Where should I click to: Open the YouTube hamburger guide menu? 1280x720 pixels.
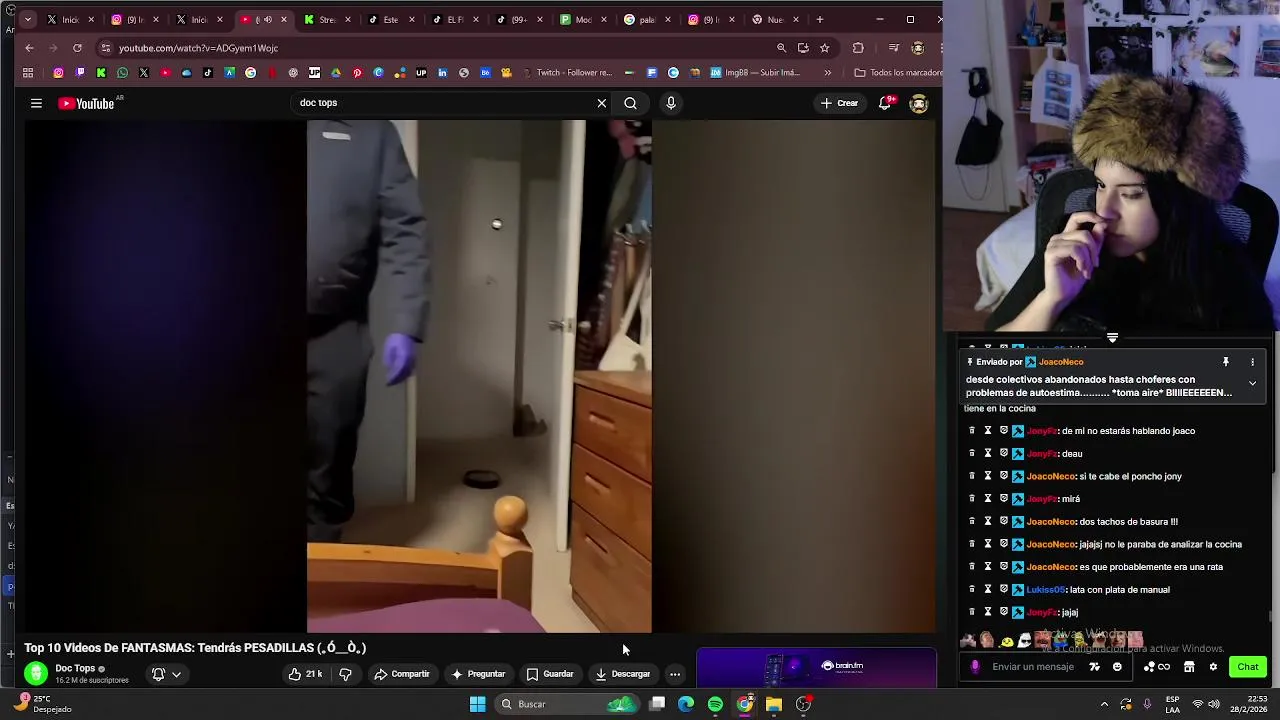click(36, 103)
